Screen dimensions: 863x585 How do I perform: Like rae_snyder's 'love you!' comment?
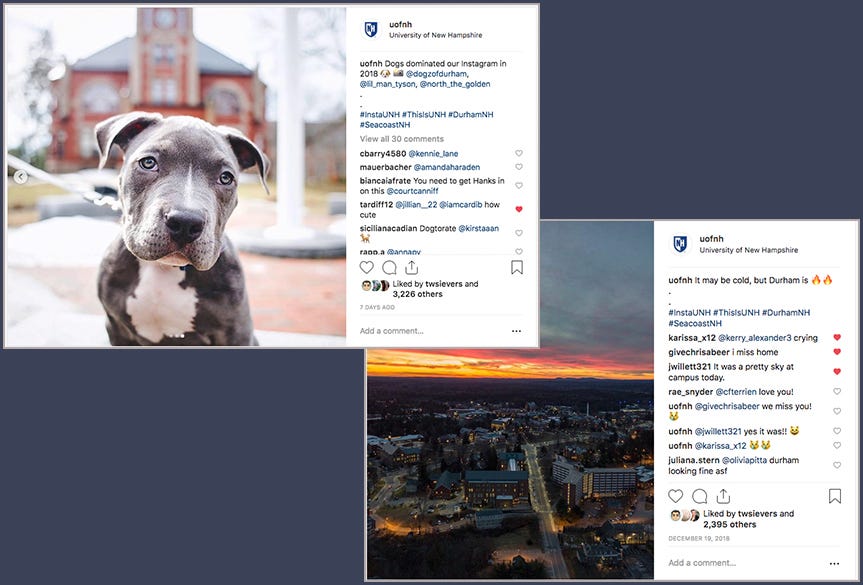[x=837, y=392]
